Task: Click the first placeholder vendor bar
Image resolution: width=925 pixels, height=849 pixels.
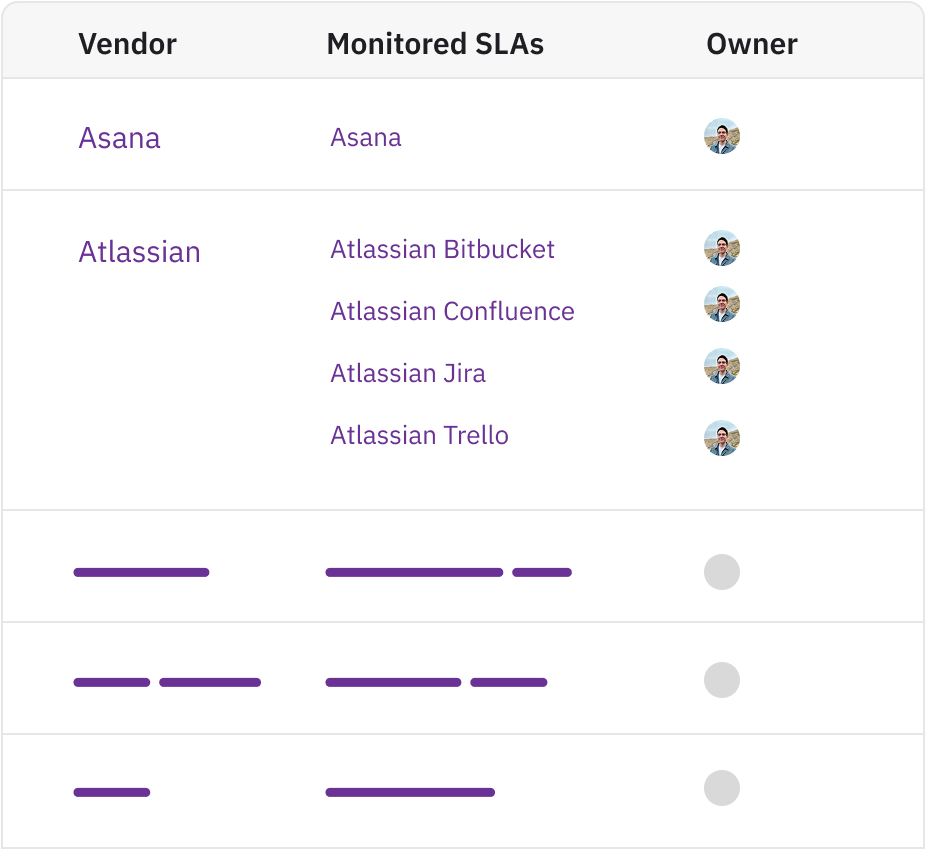Action: [x=141, y=572]
